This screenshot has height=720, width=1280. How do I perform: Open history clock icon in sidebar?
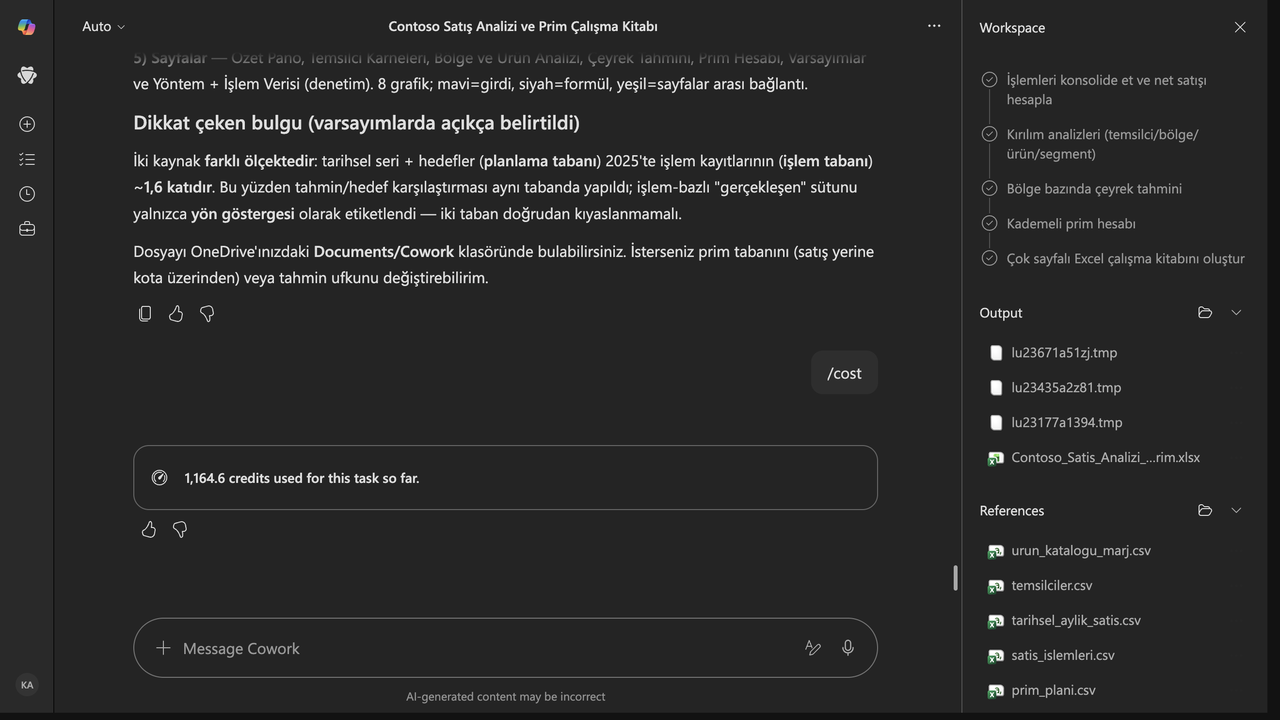point(27,194)
